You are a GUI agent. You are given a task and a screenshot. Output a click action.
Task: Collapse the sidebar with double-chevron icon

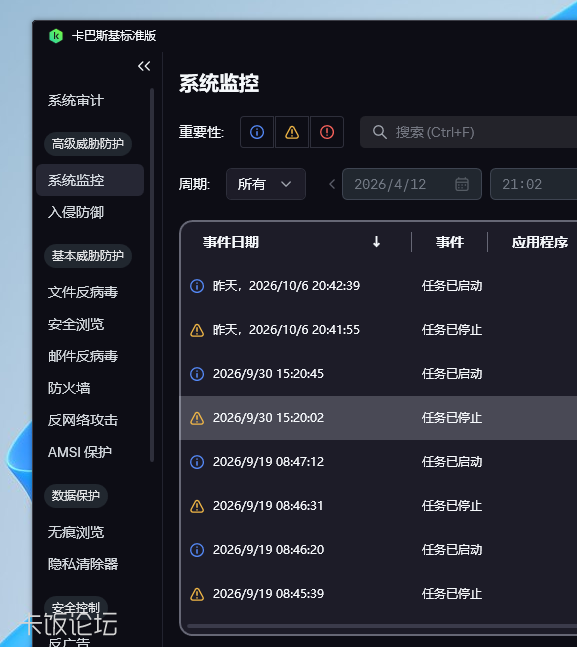(x=144, y=66)
